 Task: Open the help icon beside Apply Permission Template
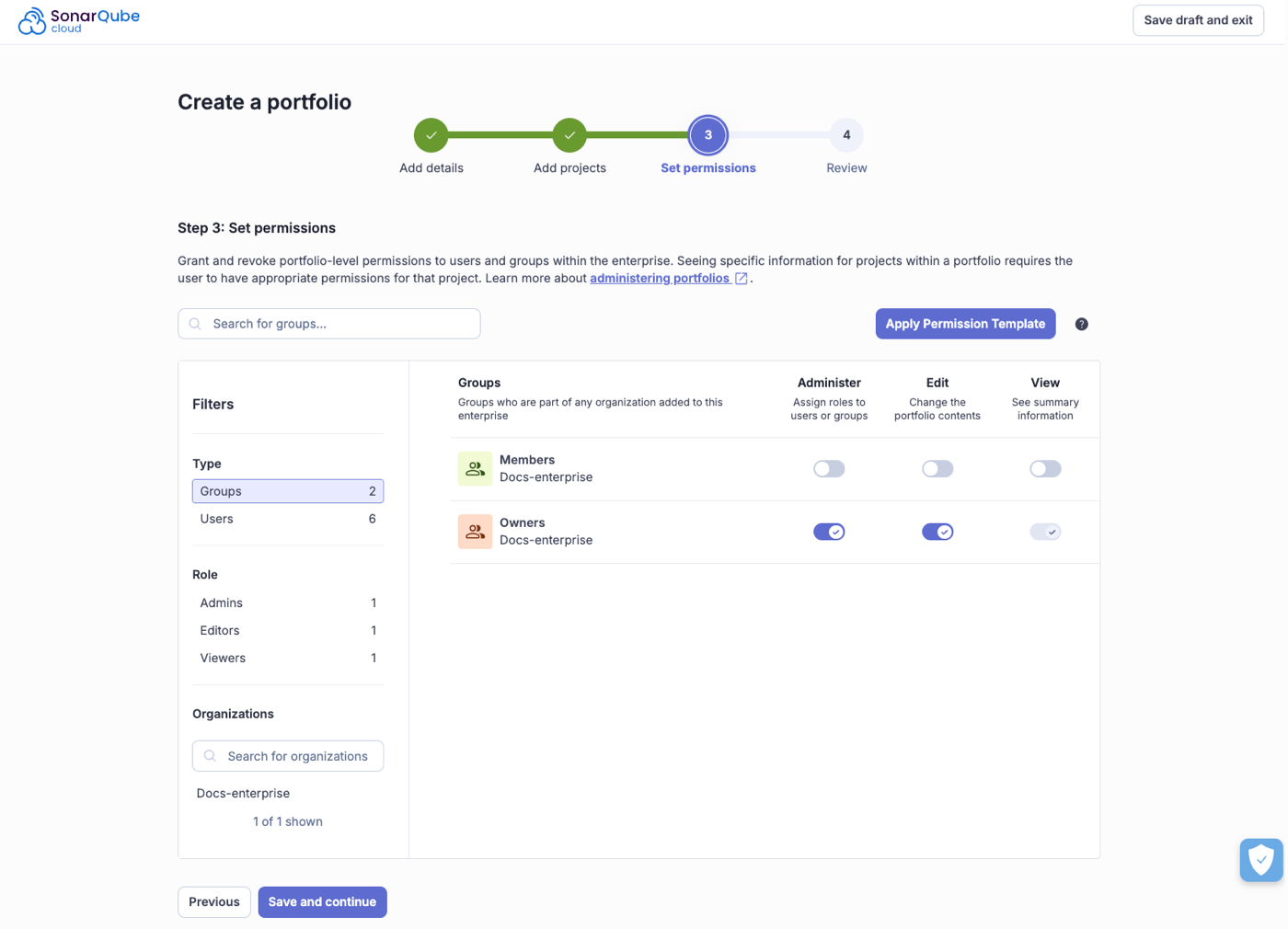point(1082,324)
